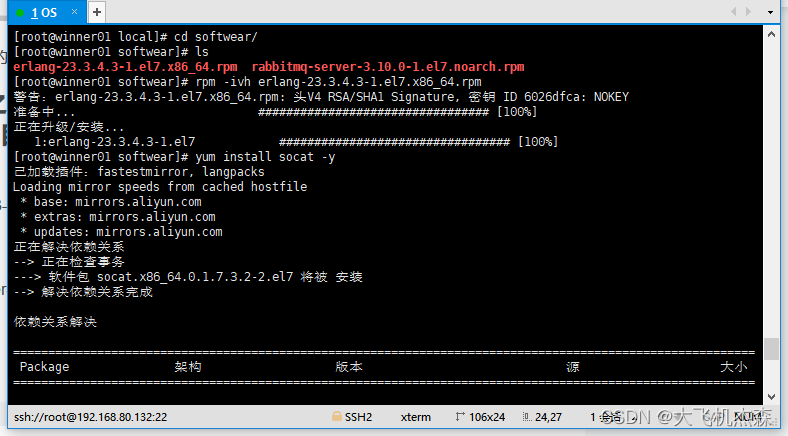Click the "源" column header
This screenshot has width=788, height=436.
572,367
